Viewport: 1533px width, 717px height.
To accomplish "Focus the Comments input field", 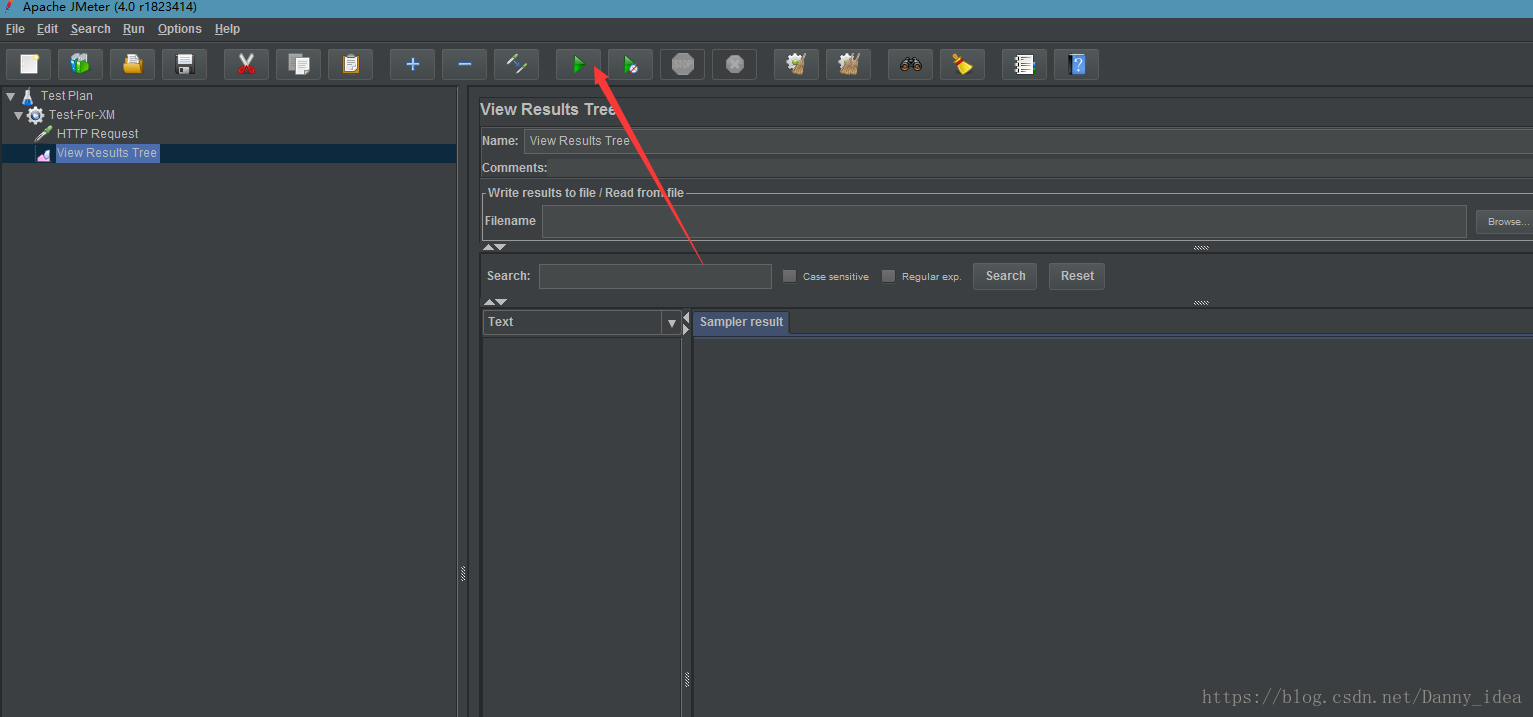I will click(1041, 168).
